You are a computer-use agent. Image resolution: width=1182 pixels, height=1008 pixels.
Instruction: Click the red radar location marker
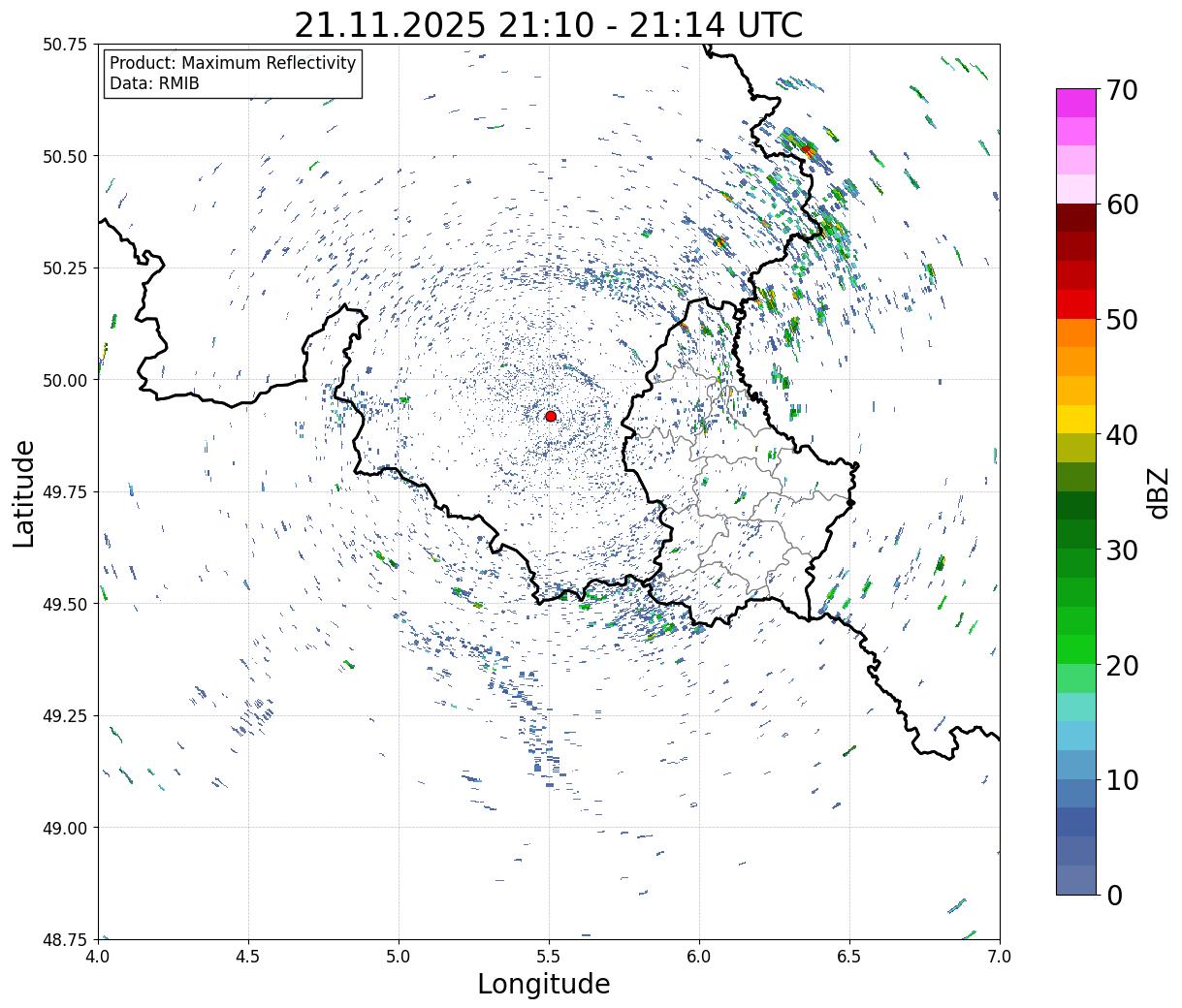tap(551, 416)
